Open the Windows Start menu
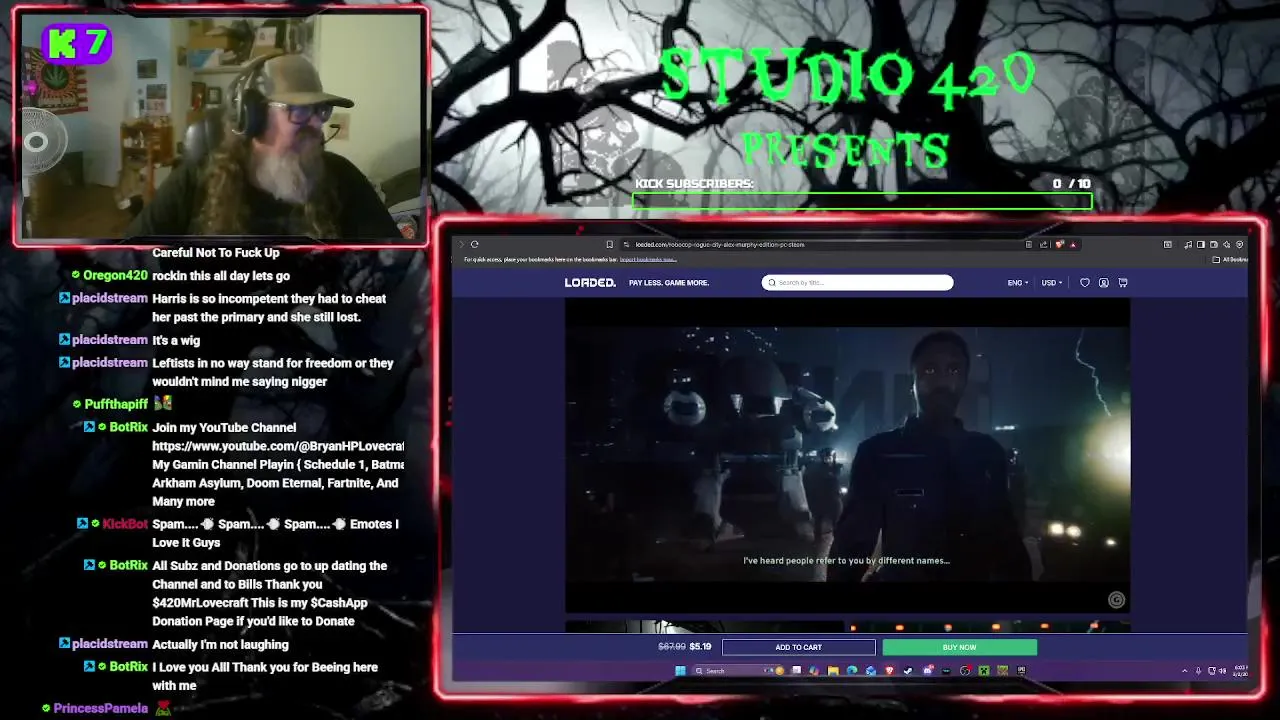The height and width of the screenshot is (720, 1280). 681,670
